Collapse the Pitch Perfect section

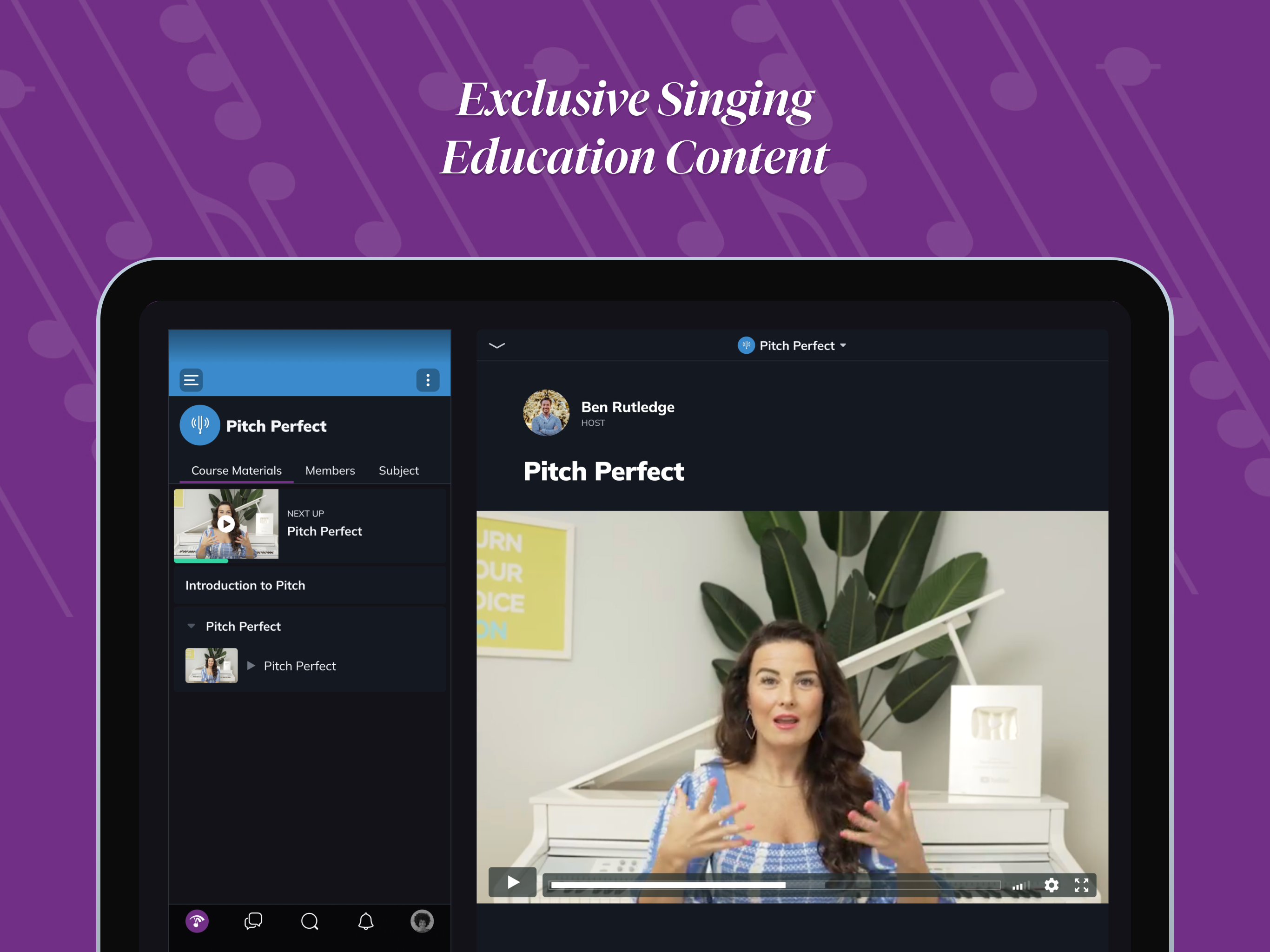click(x=191, y=626)
